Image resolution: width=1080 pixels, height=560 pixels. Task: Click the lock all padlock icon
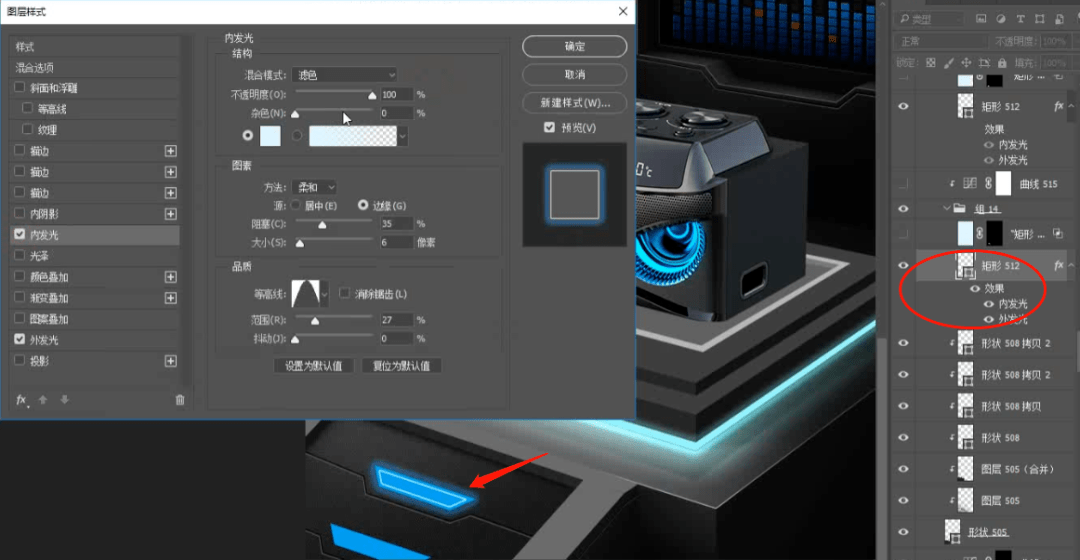pos(1002,63)
